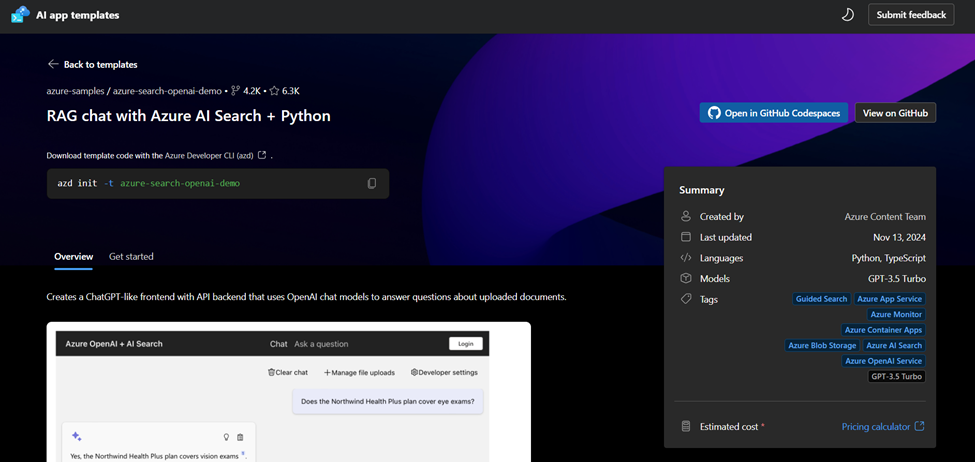Click the sparkle icon in preview answer
975x462 pixels.
(76, 437)
